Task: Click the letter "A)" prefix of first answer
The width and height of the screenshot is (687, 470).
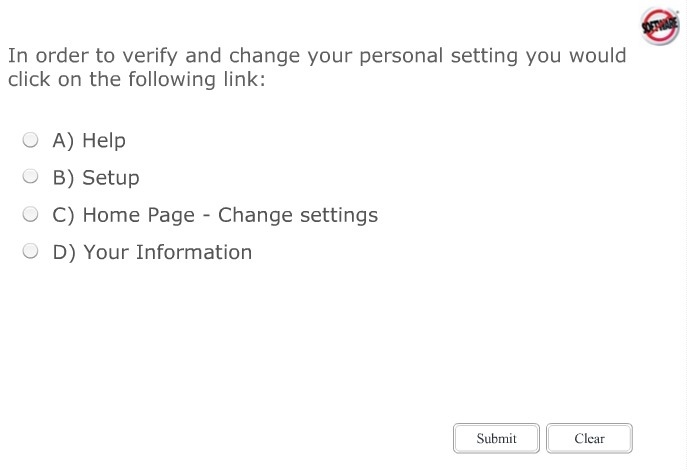Action: pyautogui.click(x=64, y=141)
